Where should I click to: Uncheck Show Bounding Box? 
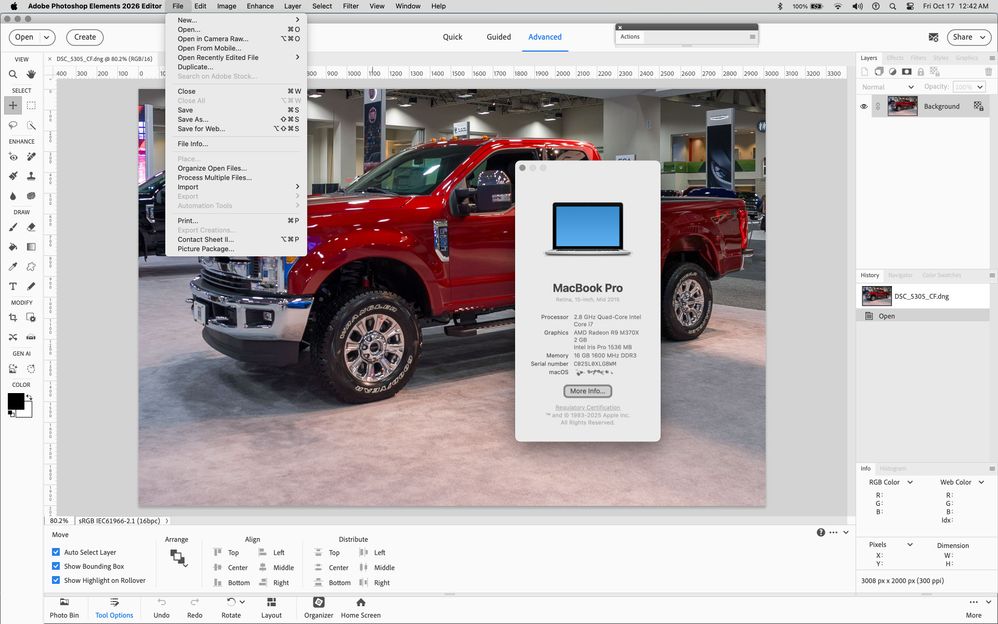coord(56,566)
